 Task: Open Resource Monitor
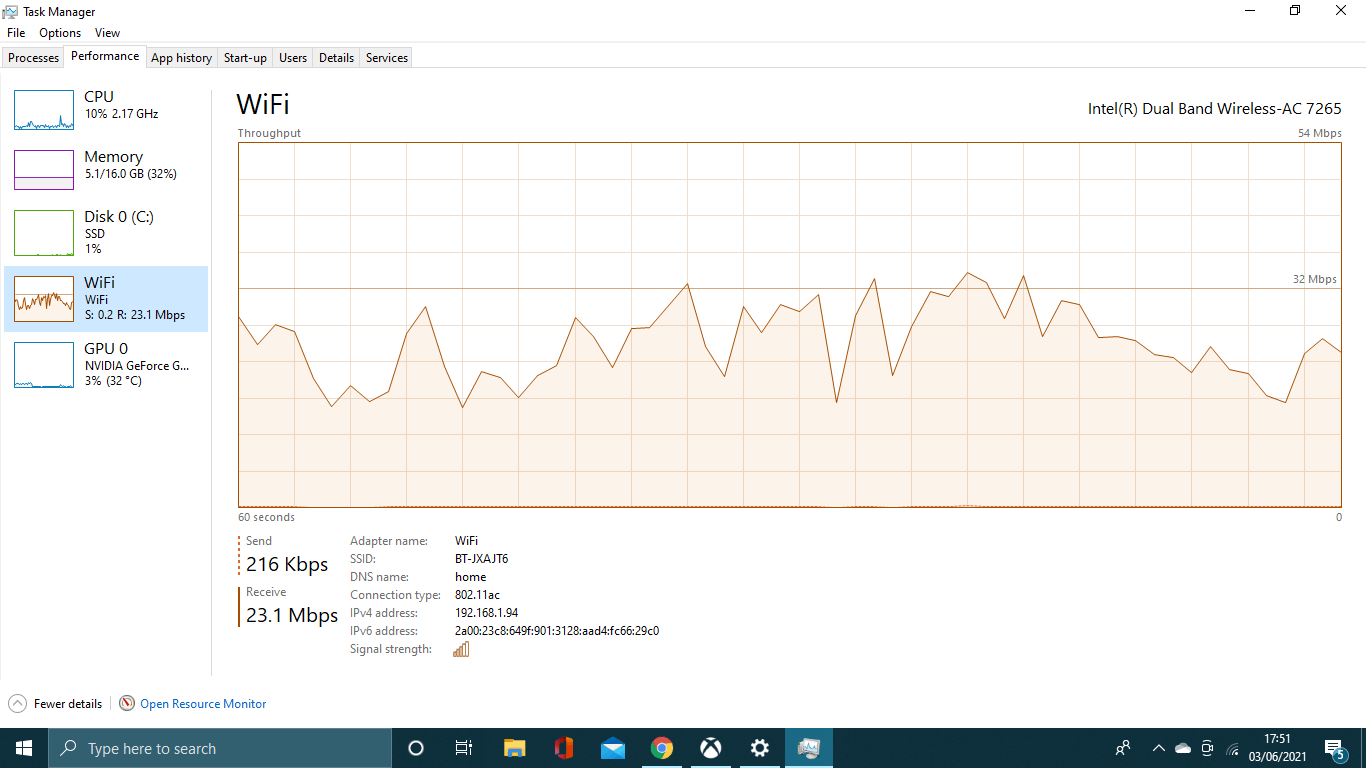[201, 703]
